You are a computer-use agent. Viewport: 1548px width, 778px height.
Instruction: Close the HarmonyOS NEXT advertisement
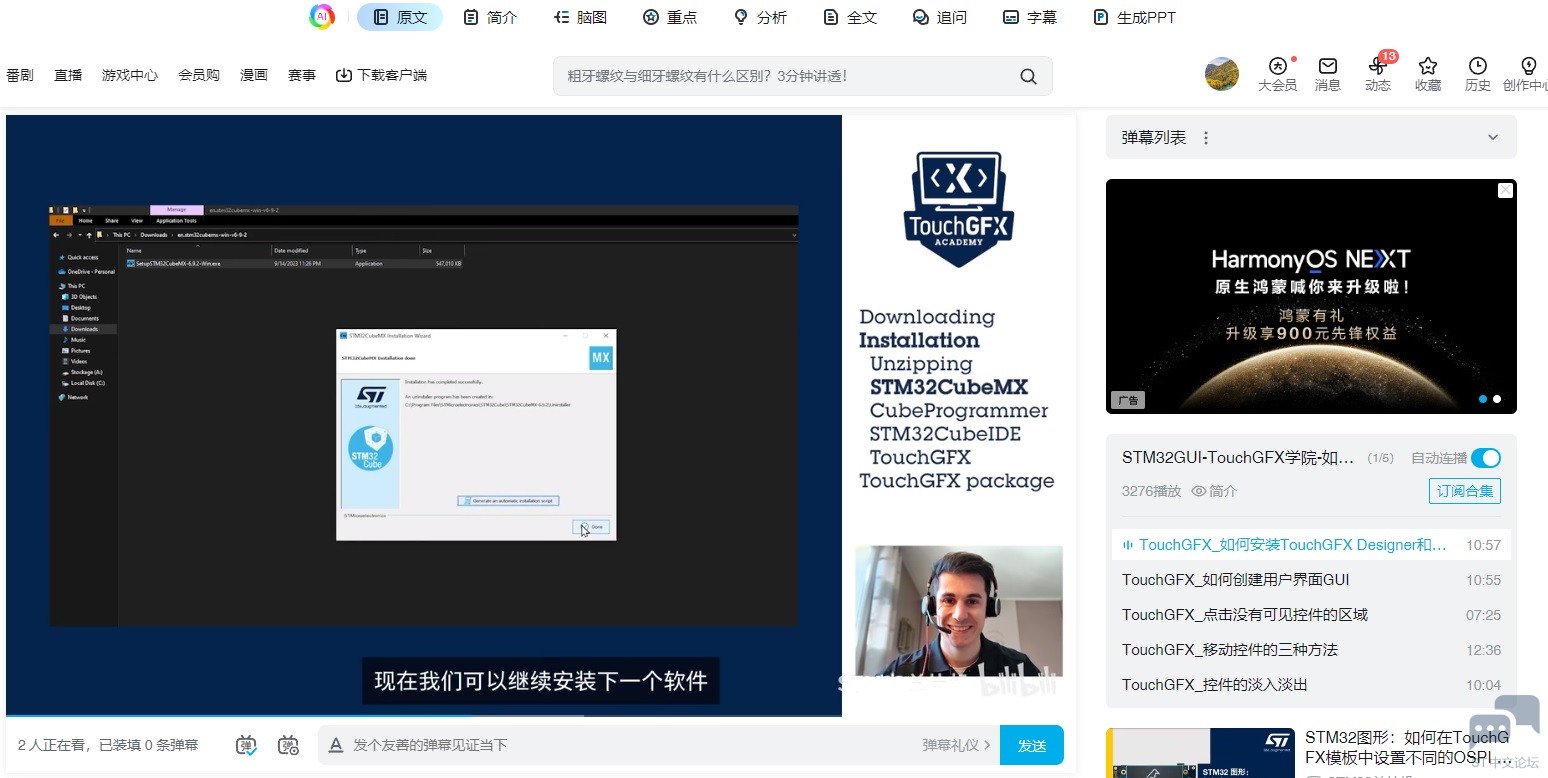1505,190
